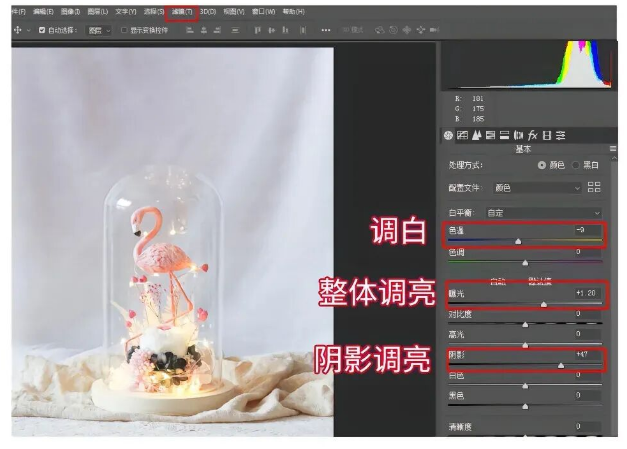Open the 图层(L) menu
This screenshot has height=449, width=627.
click(x=98, y=12)
